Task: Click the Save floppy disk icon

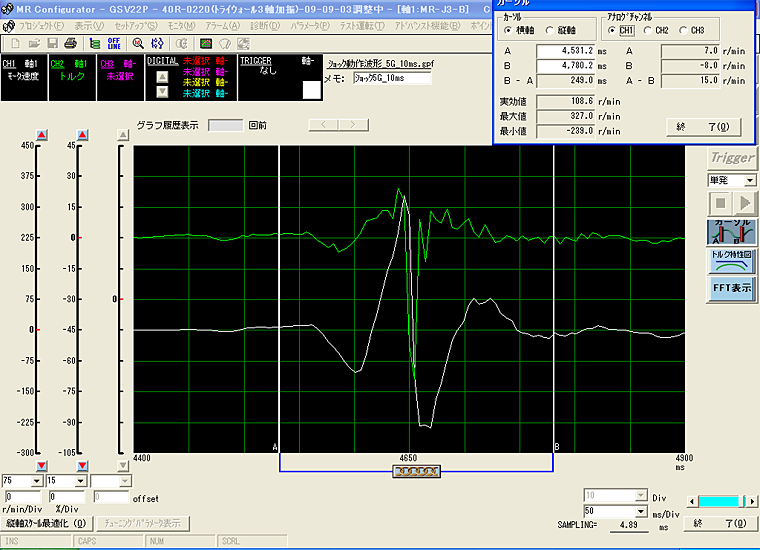Action: [x=52, y=44]
